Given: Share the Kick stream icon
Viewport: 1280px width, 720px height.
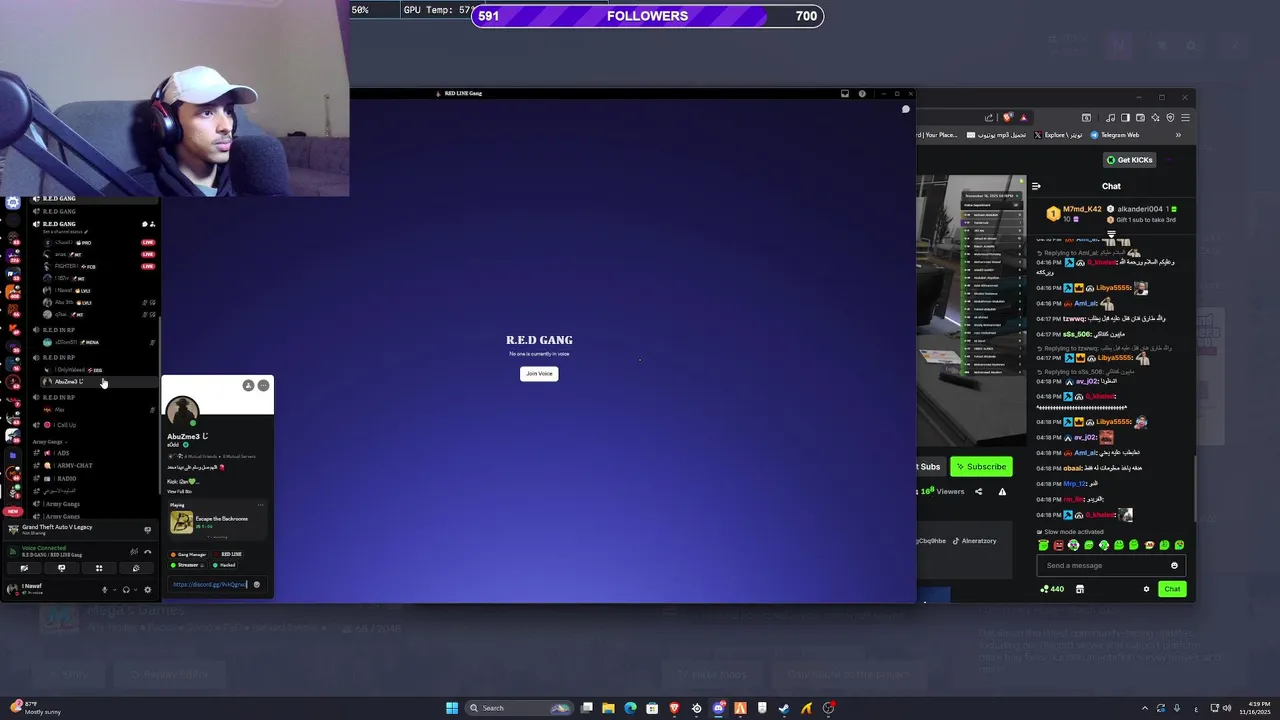Looking at the screenshot, I should (978, 491).
